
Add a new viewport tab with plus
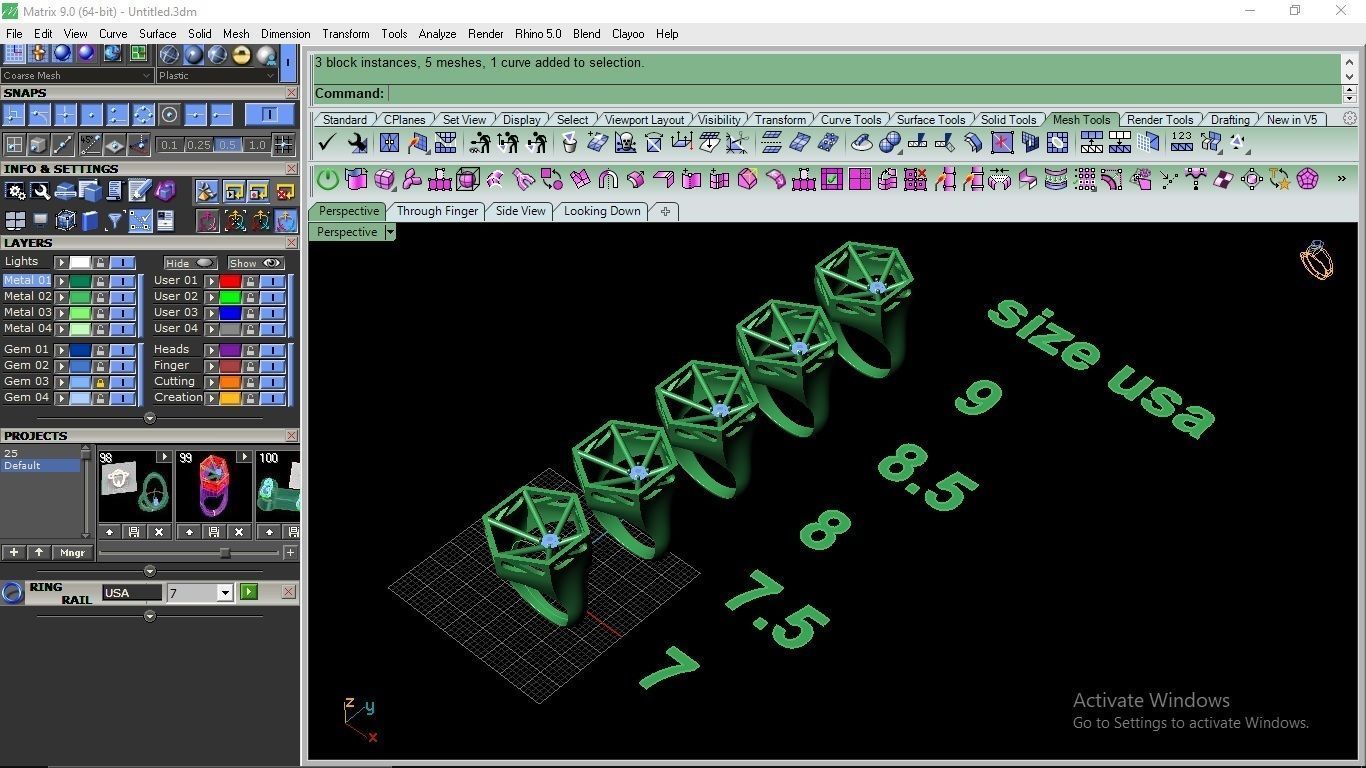pyautogui.click(x=665, y=211)
